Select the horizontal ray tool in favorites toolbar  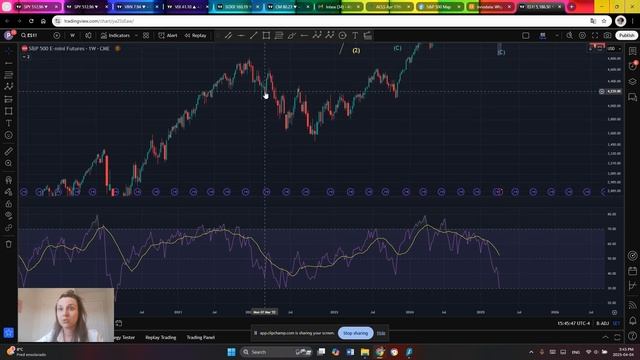click(304, 36)
